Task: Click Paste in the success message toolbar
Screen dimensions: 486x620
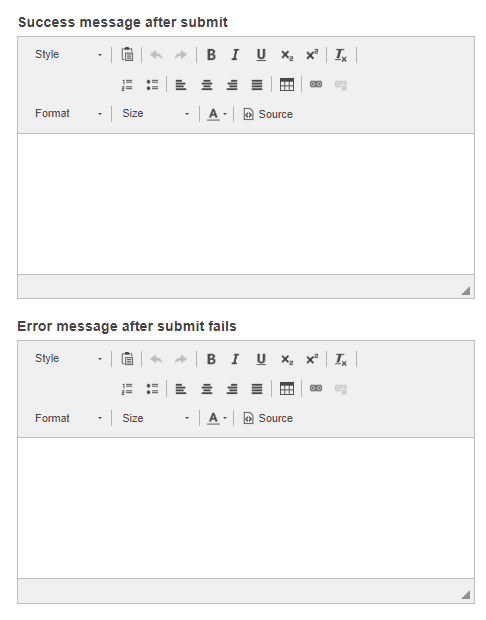Action: [127, 55]
